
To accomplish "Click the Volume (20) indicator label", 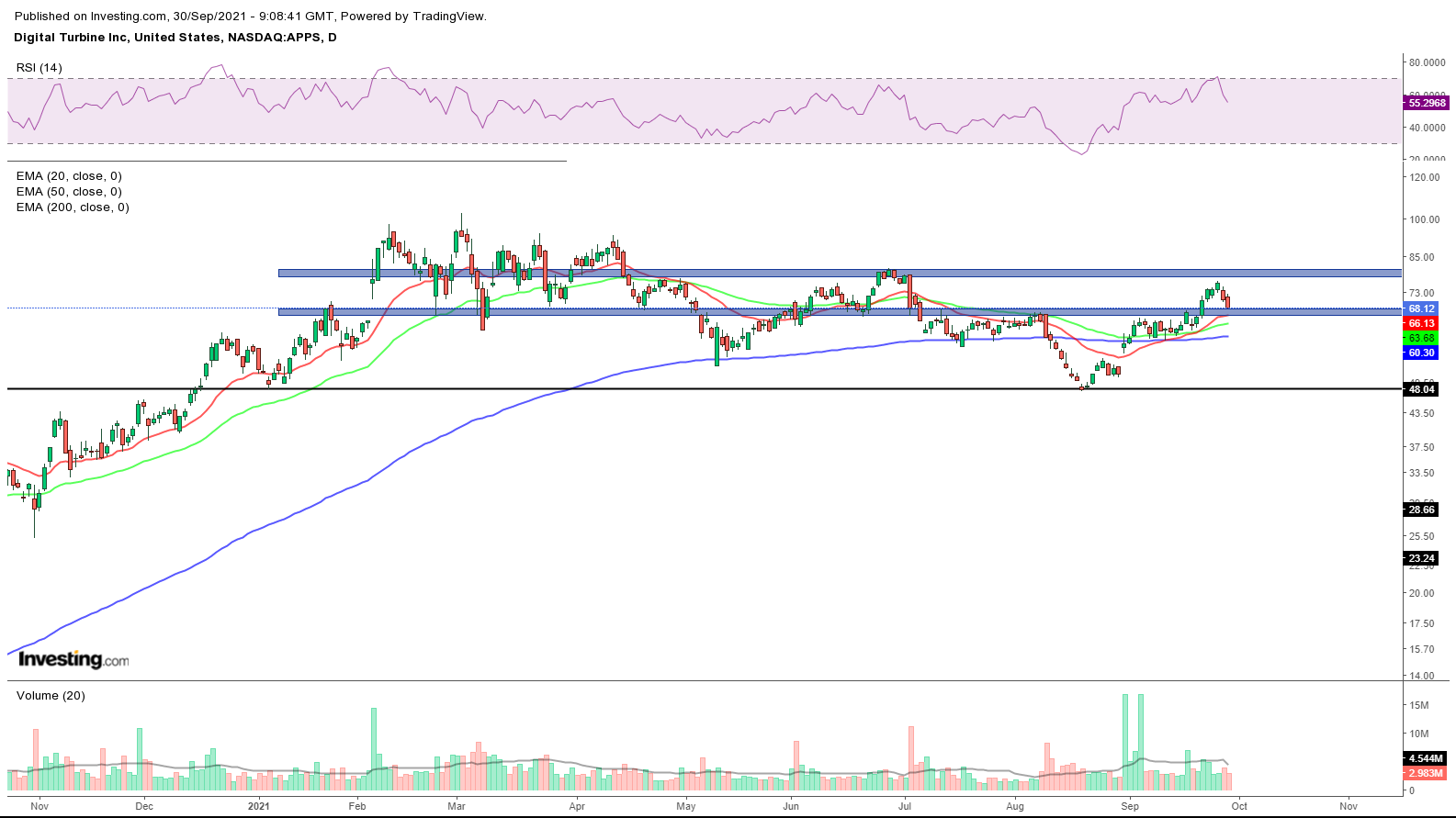I will click(51, 696).
